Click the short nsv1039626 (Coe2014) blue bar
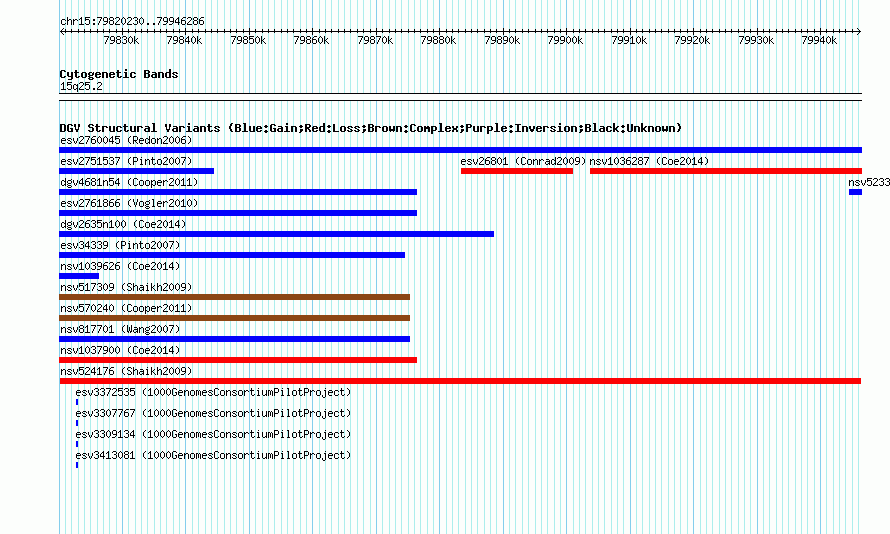This screenshot has height=534, width=890. (x=79, y=276)
